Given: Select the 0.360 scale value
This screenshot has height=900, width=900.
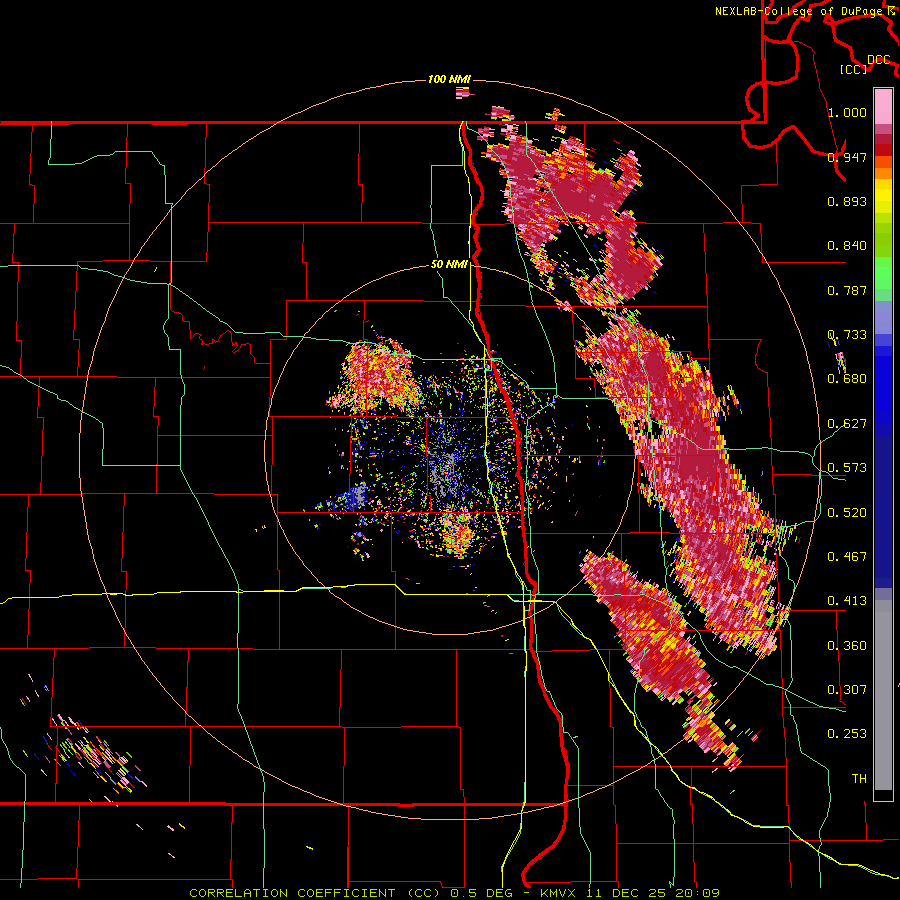Looking at the screenshot, I should pos(847,645).
